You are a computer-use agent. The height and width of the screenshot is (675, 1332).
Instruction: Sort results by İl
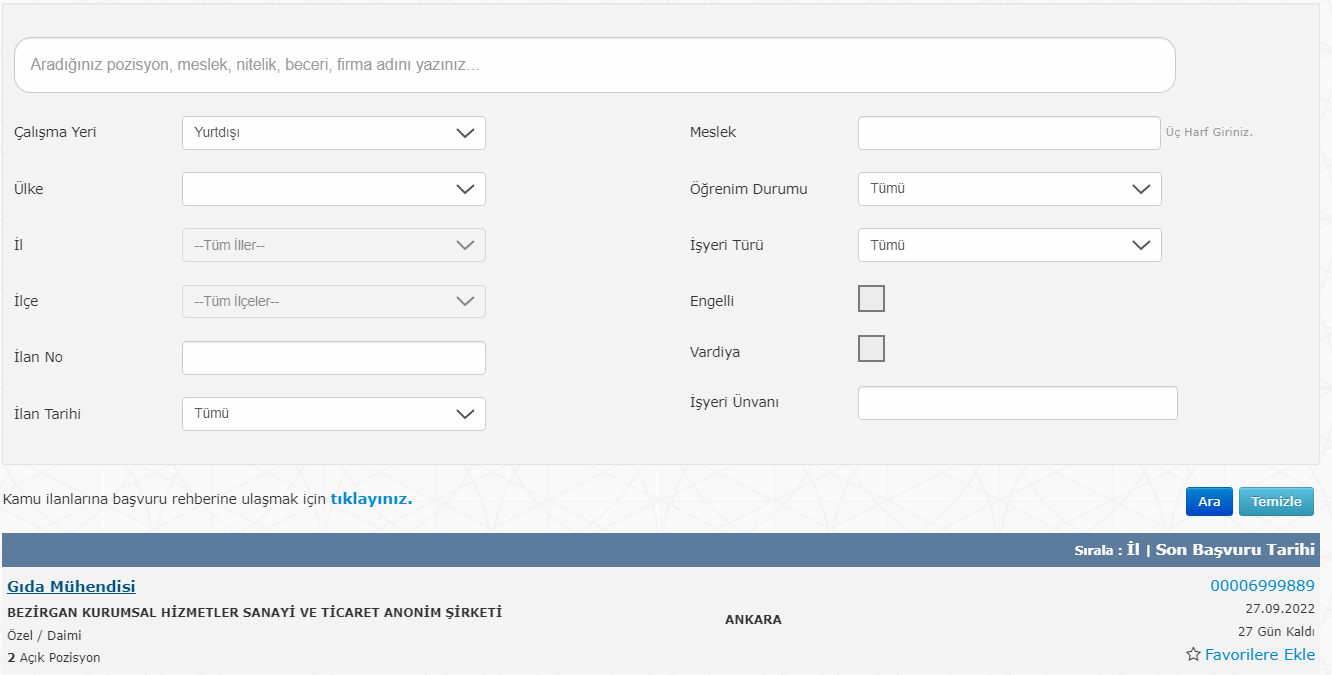pos(1133,550)
